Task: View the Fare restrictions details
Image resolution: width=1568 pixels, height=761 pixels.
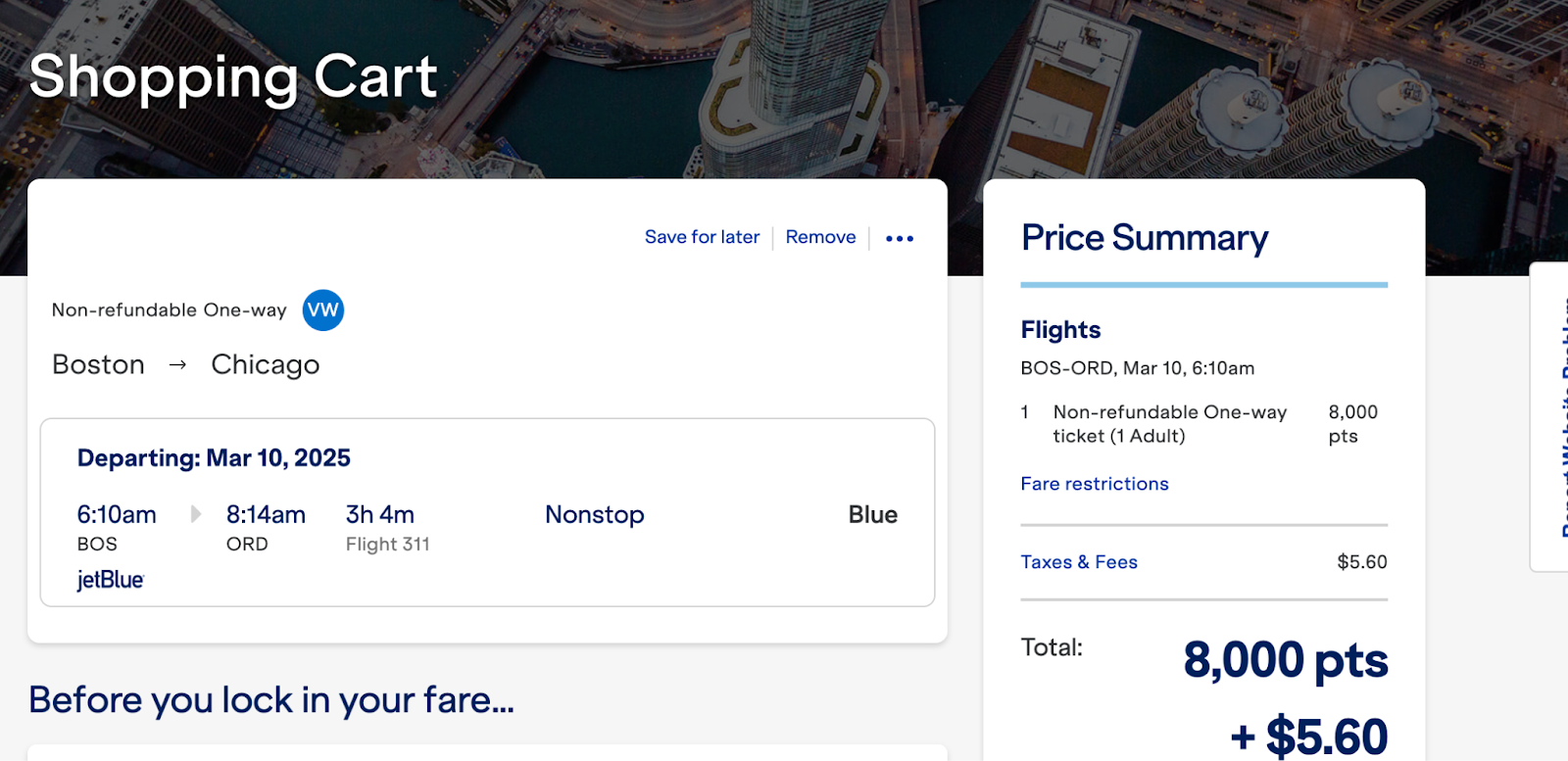Action: 1094,484
